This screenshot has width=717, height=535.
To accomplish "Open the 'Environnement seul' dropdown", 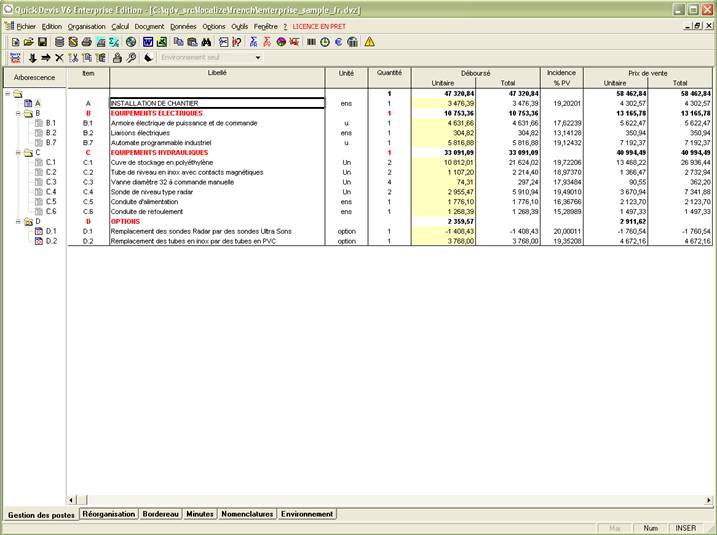I will [x=258, y=58].
